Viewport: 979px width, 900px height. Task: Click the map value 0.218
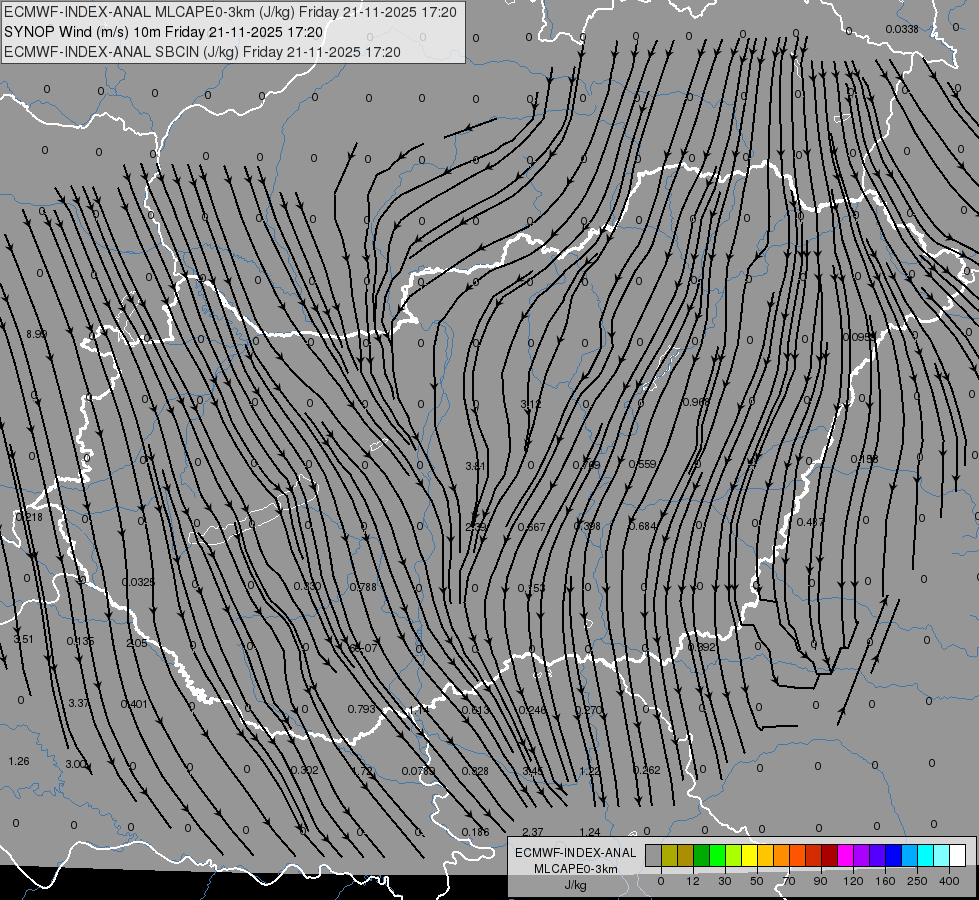(29, 517)
